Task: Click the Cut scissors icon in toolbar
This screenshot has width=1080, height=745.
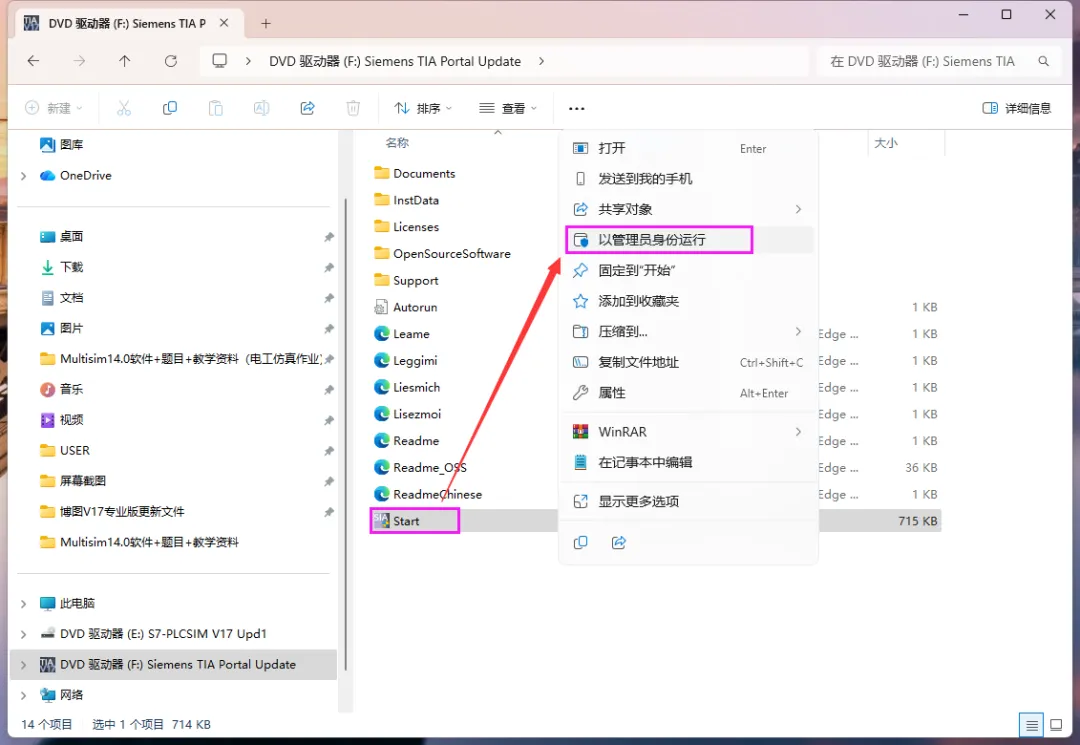Action: coord(124,108)
